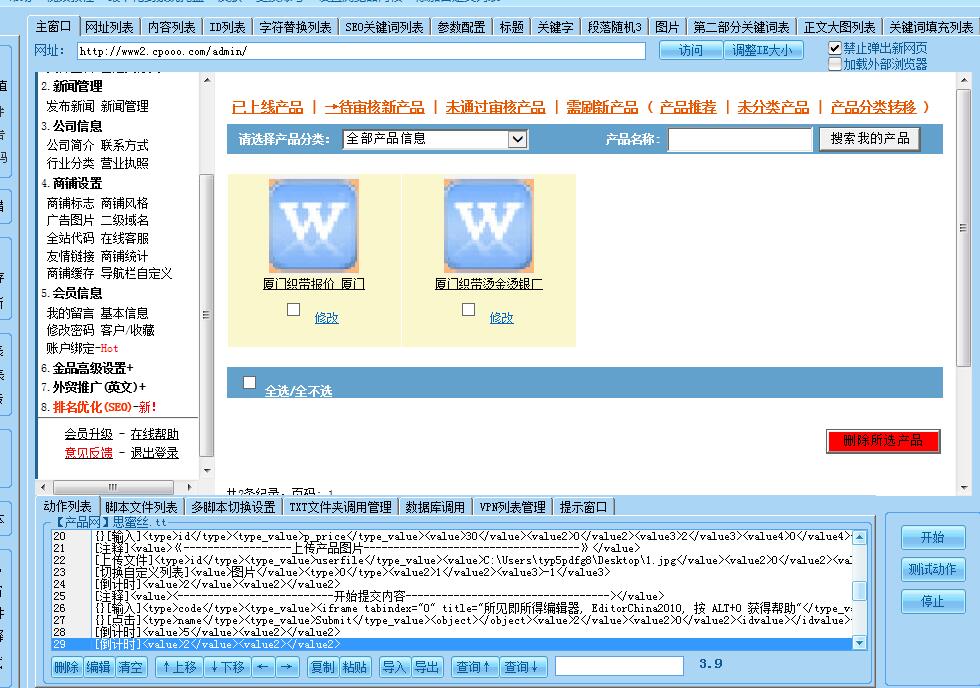Click the 导入 button

[x=394, y=667]
